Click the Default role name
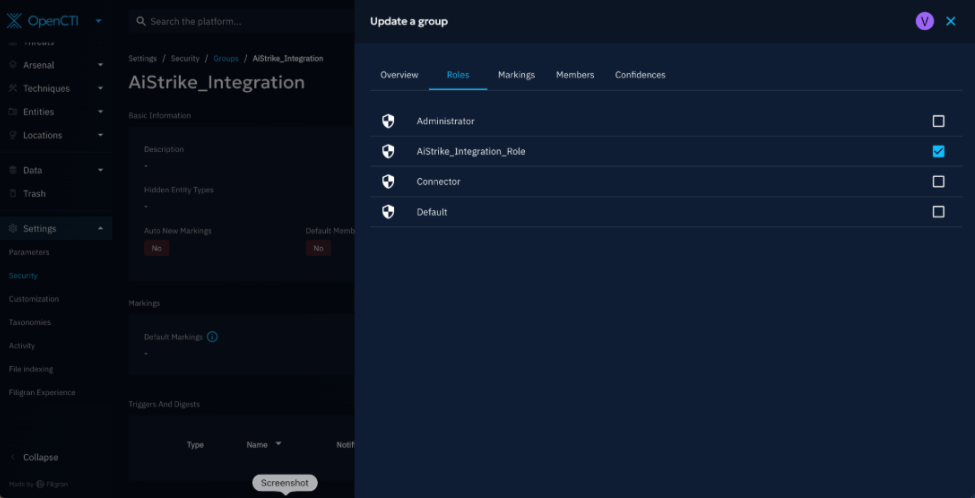This screenshot has height=498, width=975. [432, 212]
